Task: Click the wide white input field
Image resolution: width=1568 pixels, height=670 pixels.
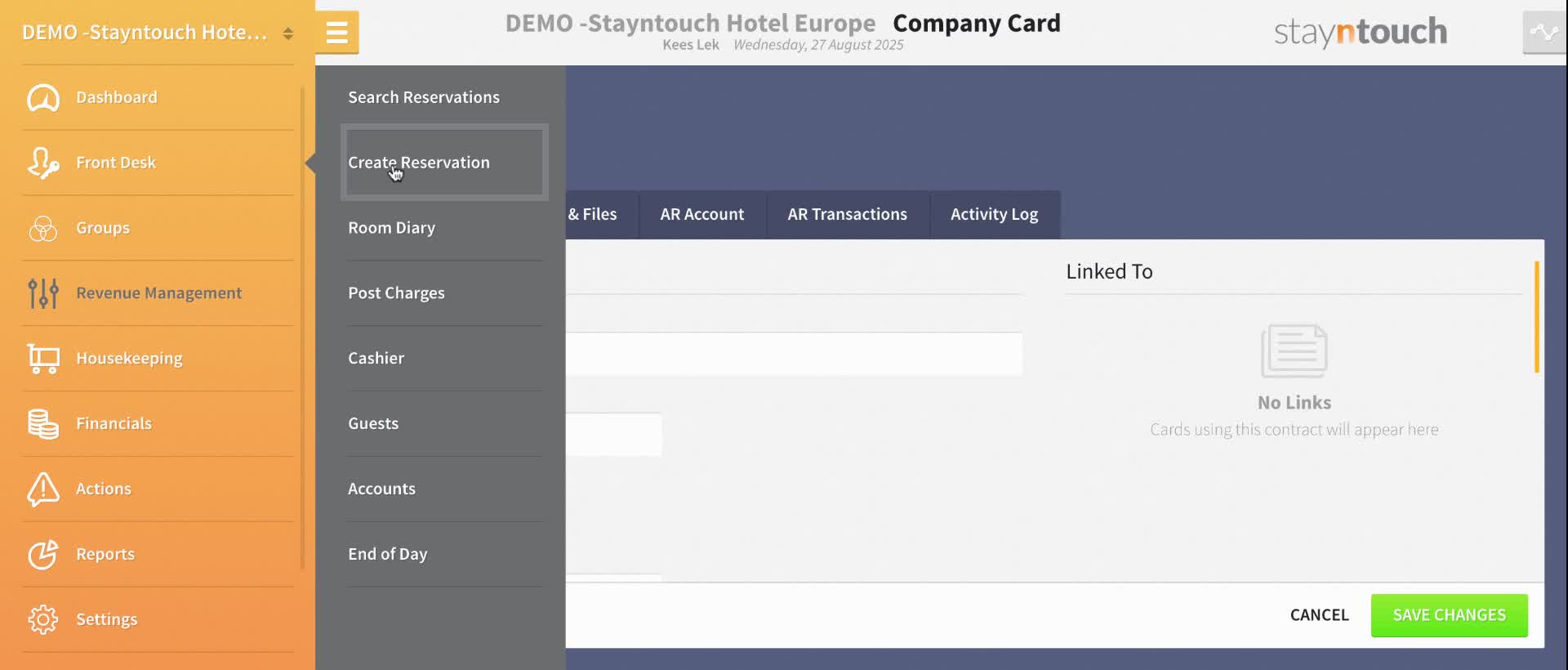Action: click(794, 354)
